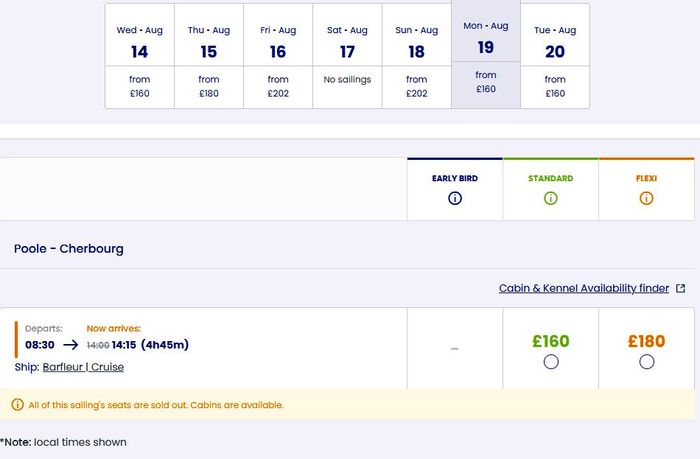Select Mon Aug 19 date tab
Image resolution: width=700 pixels, height=459 pixels.
486,54
